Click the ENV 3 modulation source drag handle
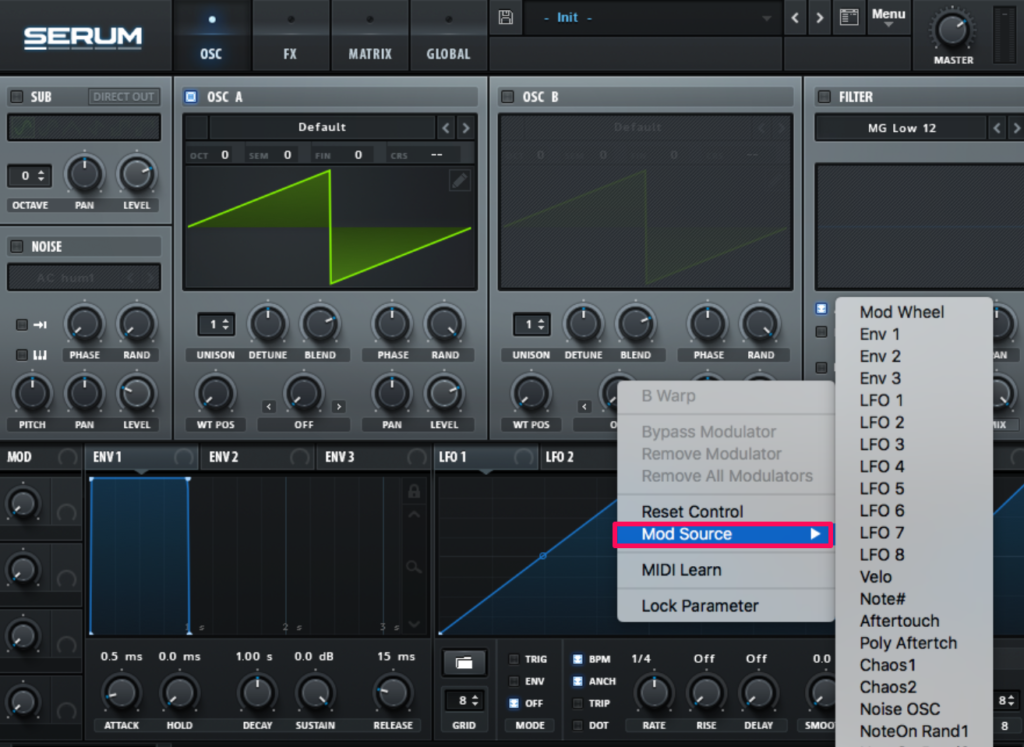 [x=416, y=457]
